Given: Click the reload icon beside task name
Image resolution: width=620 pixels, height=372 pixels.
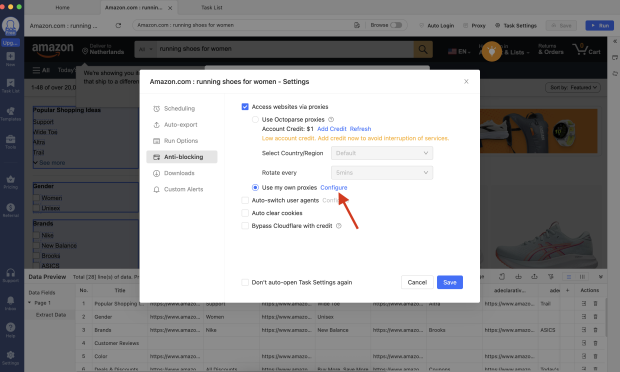Looking at the screenshot, I should (118, 25).
